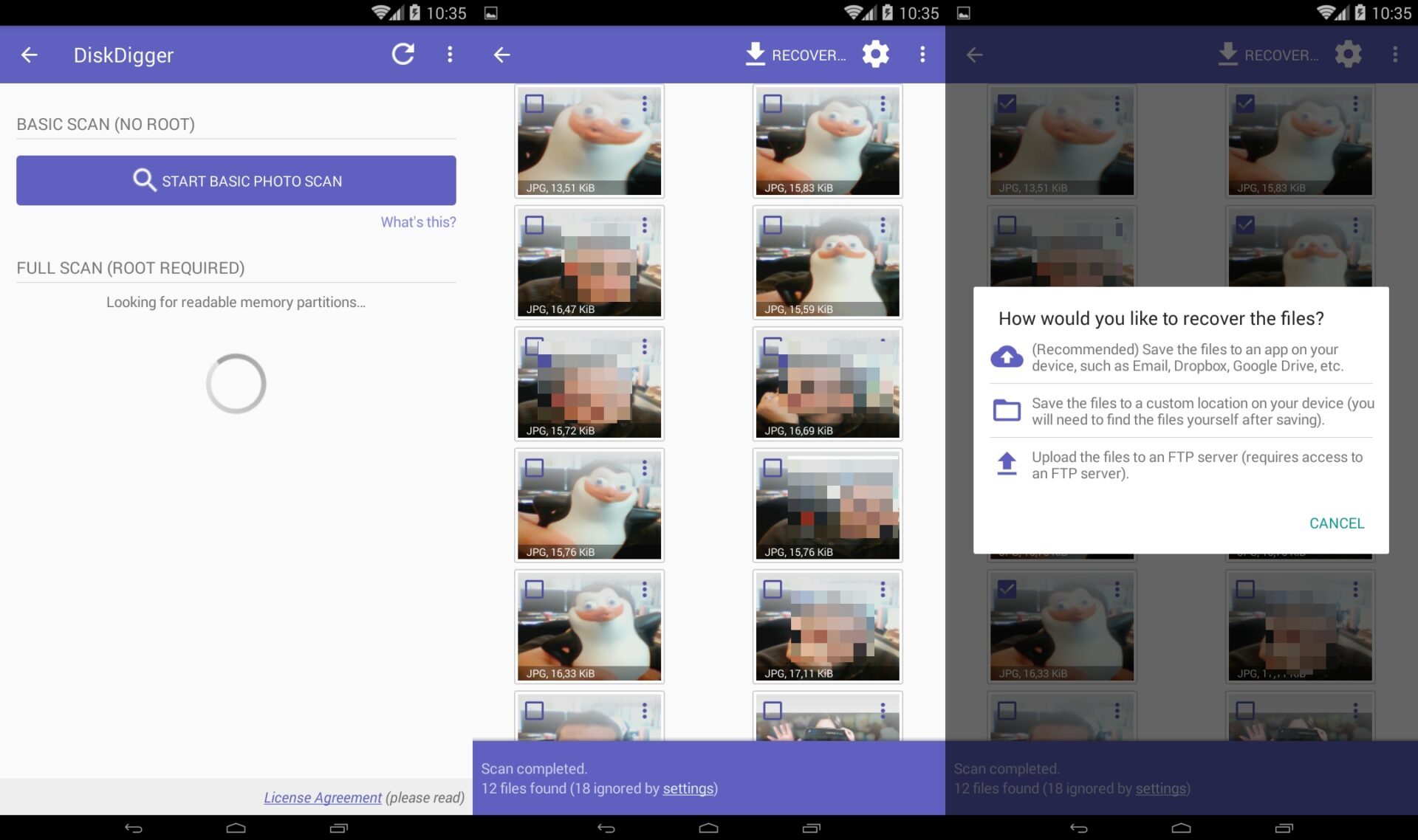Screen dimensions: 1418x840
Task: Tap Recover with the download icon
Action: [795, 55]
